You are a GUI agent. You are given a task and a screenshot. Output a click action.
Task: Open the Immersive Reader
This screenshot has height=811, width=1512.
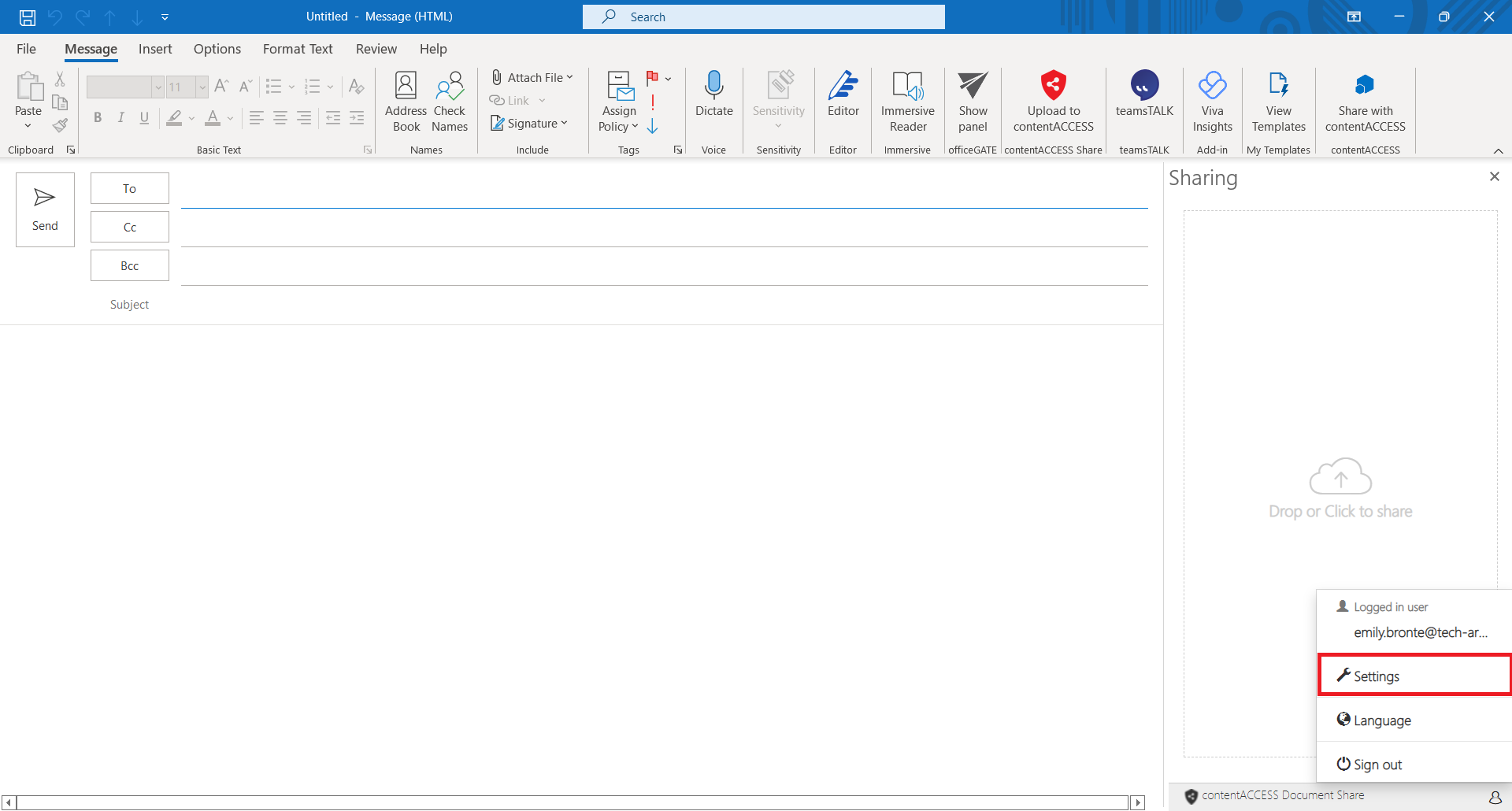pos(907,87)
